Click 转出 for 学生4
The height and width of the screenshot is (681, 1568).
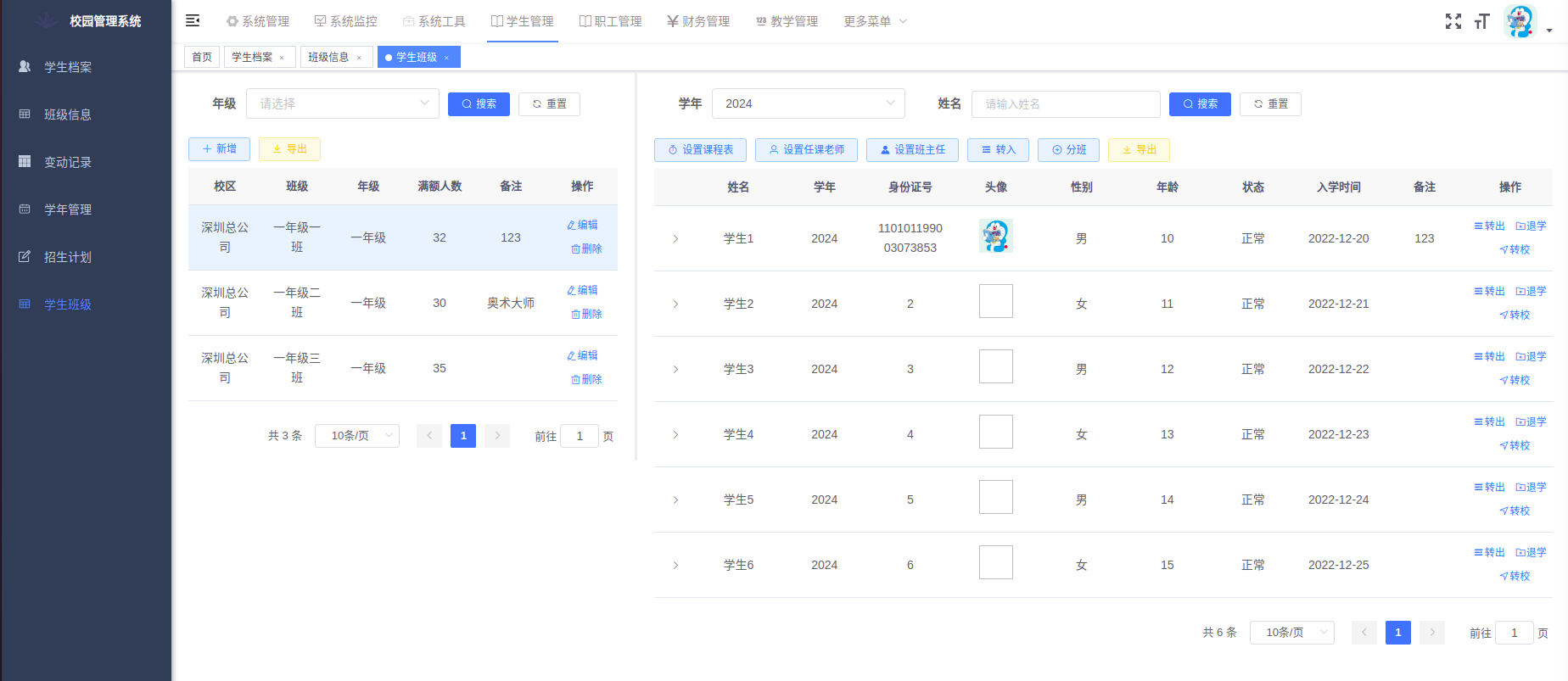(x=1489, y=422)
